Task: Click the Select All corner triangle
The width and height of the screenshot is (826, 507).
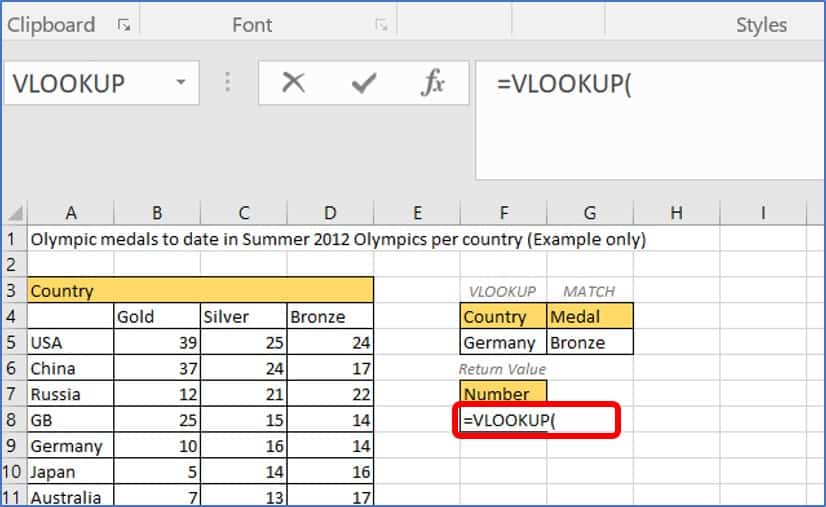Action: (15, 213)
